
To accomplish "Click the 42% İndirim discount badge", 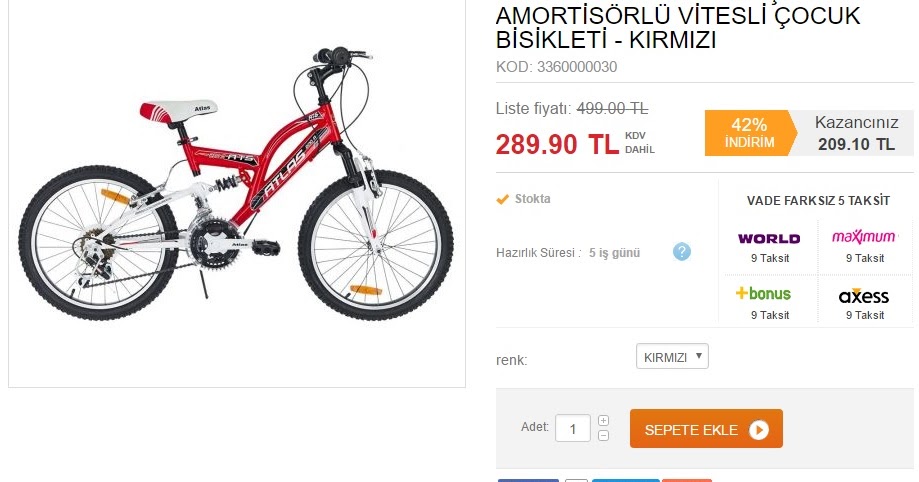I will click(750, 133).
